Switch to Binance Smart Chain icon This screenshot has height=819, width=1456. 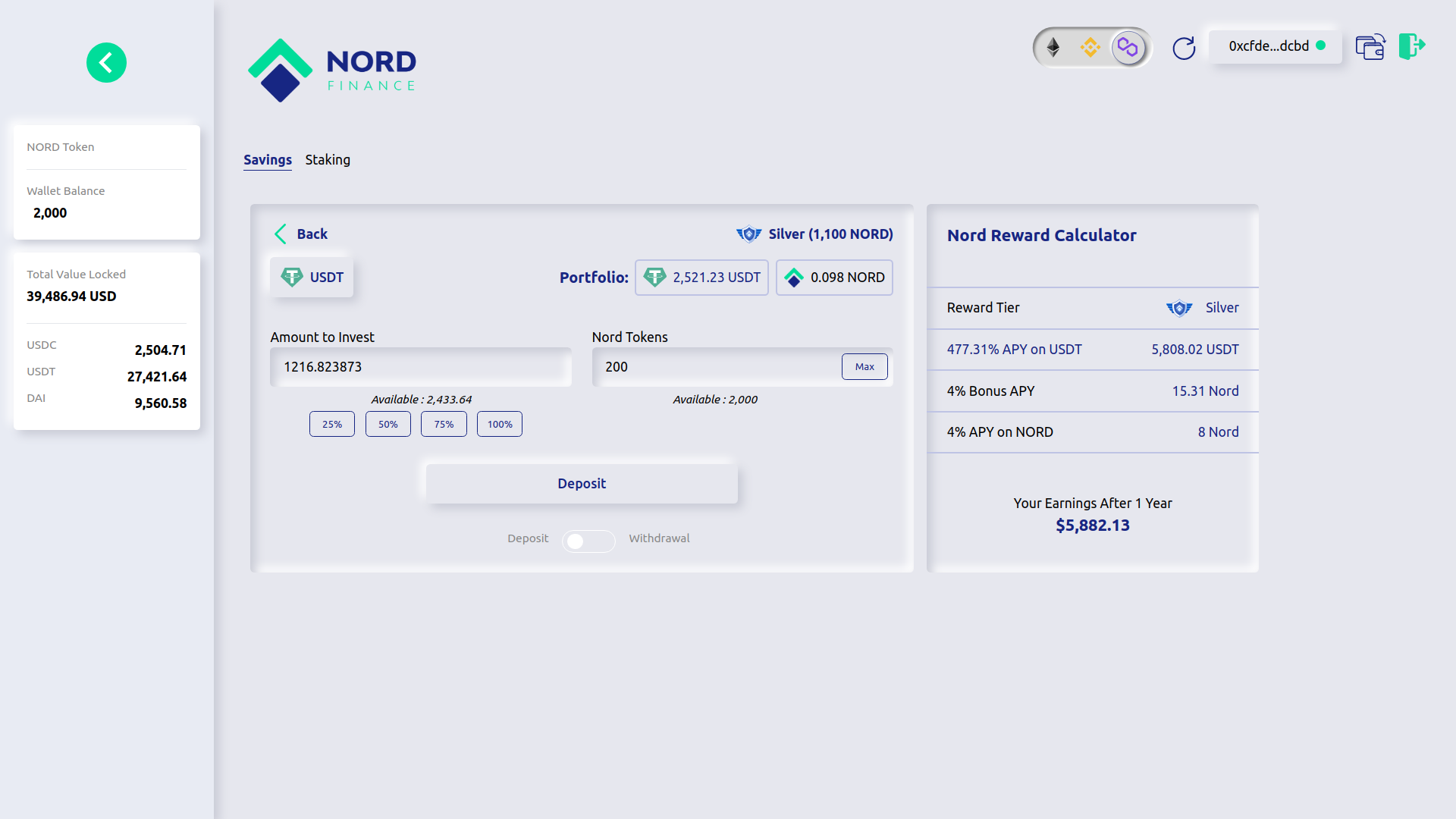pyautogui.click(x=1090, y=47)
